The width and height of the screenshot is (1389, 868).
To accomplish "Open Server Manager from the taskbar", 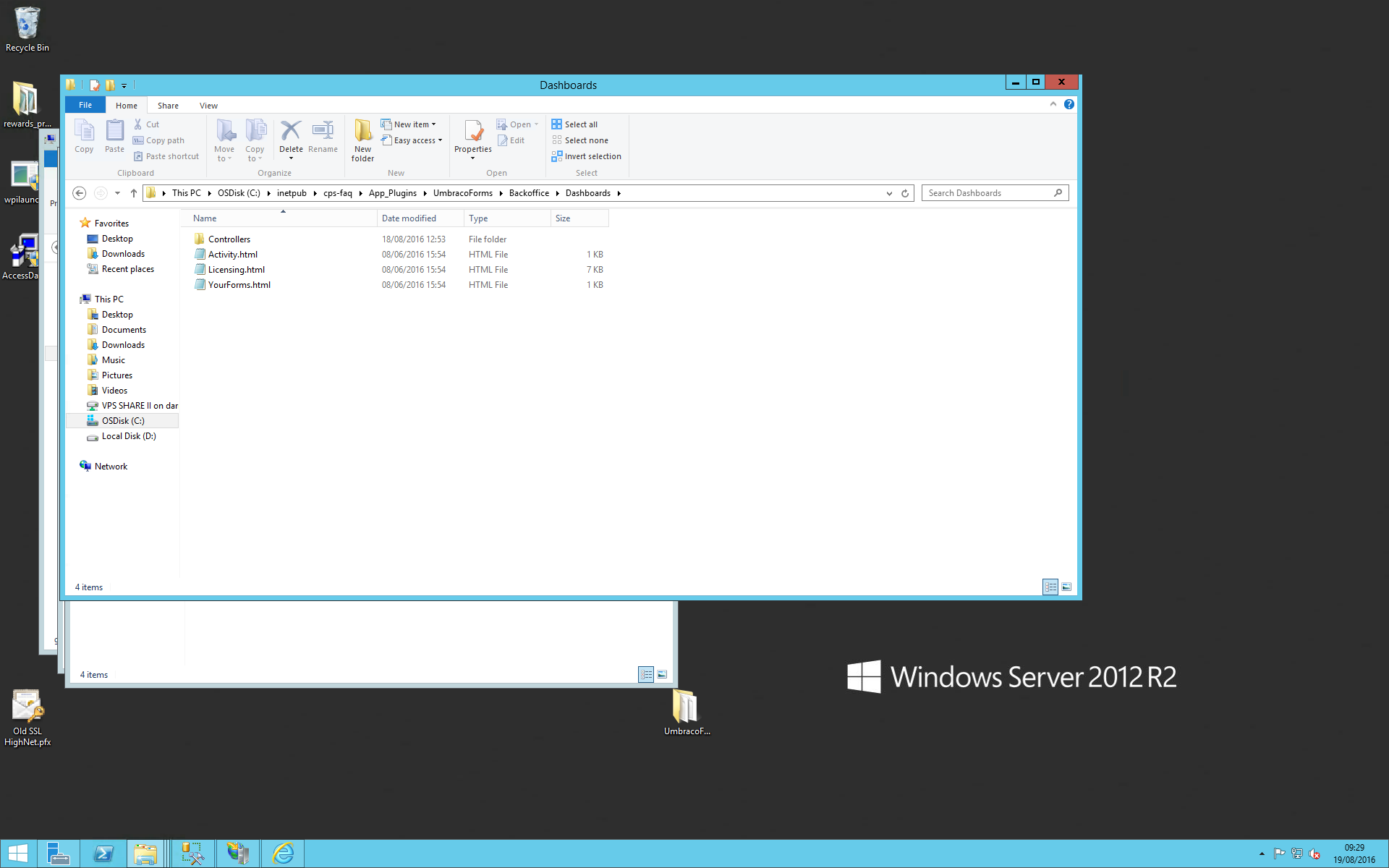I will coord(58,854).
